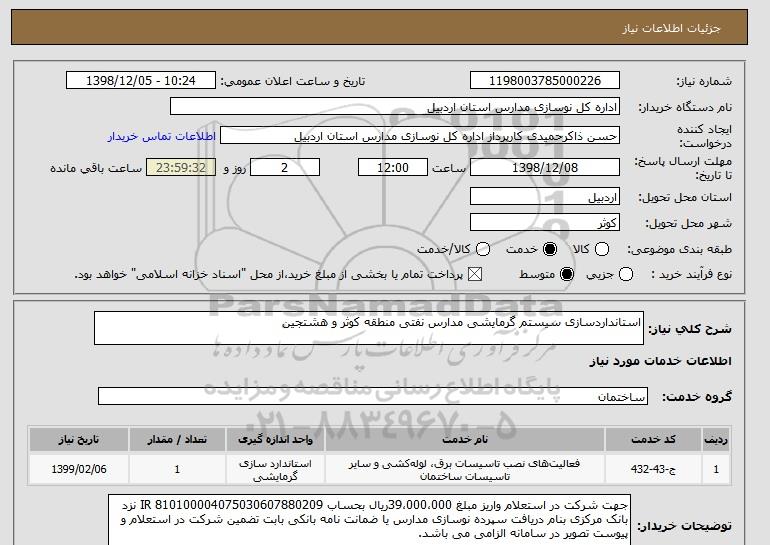Click the واحد اندازه گیری column header
Image resolution: width=770 pixels, height=545 pixels.
click(275, 439)
